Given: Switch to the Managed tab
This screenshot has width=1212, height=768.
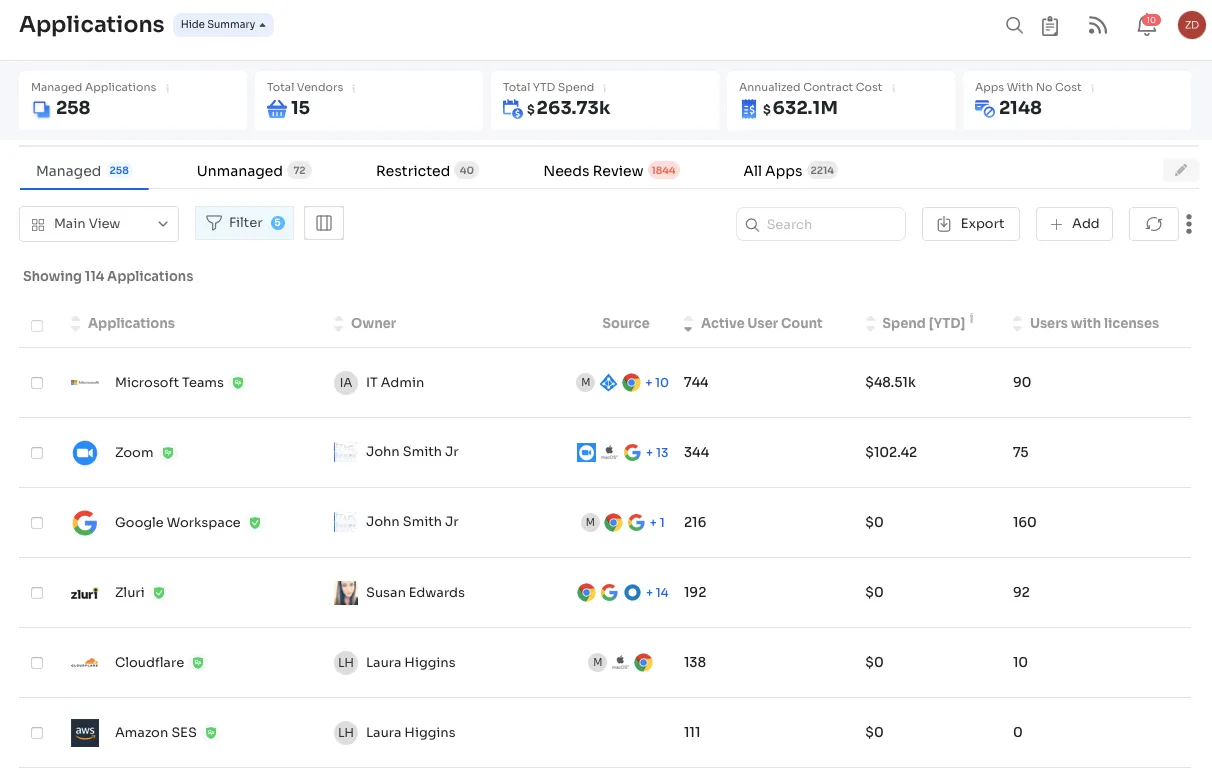Looking at the screenshot, I should pyautogui.click(x=84, y=171).
